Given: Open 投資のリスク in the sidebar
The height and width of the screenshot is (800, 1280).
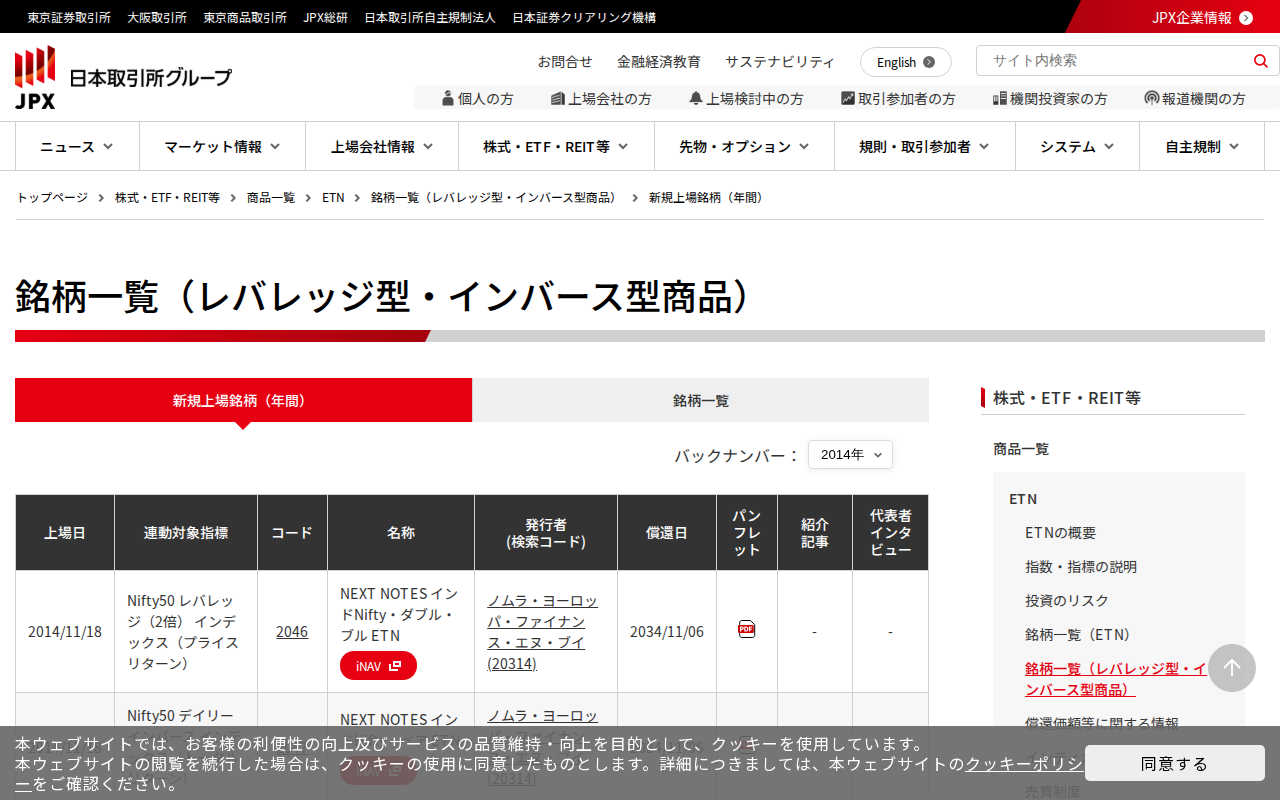Looking at the screenshot, I should (1067, 601).
